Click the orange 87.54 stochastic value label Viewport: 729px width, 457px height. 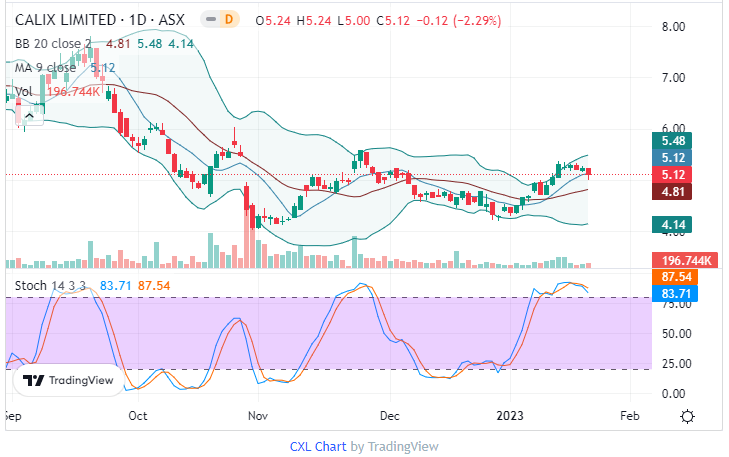click(x=671, y=276)
